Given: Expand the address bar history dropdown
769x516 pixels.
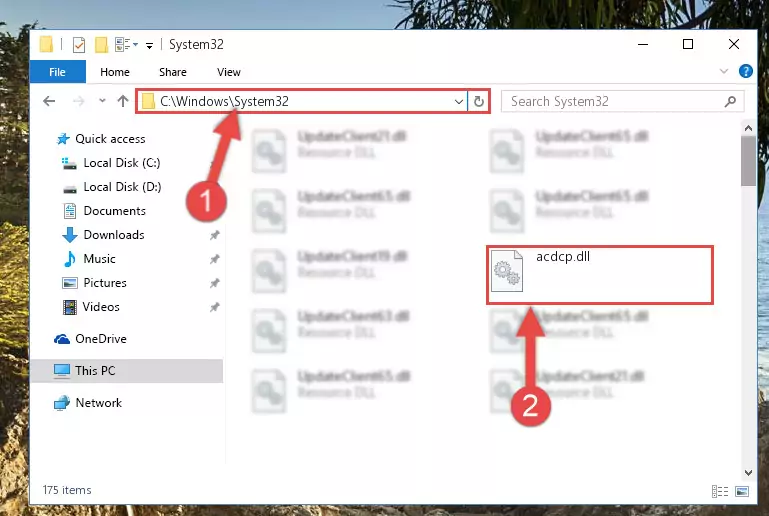Looking at the screenshot, I should click(459, 102).
